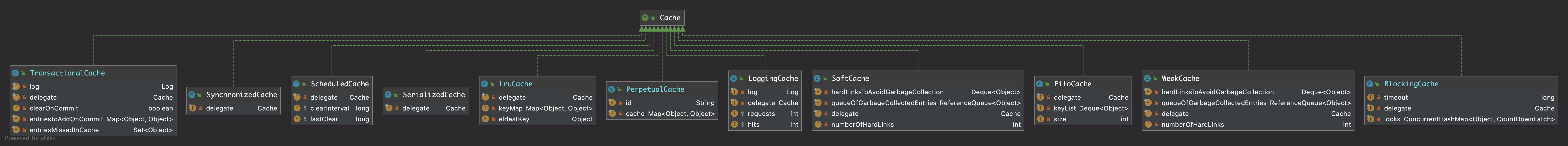The image size is (1568, 146).
Task: Select the SoftCache class title
Action: (x=850, y=78)
